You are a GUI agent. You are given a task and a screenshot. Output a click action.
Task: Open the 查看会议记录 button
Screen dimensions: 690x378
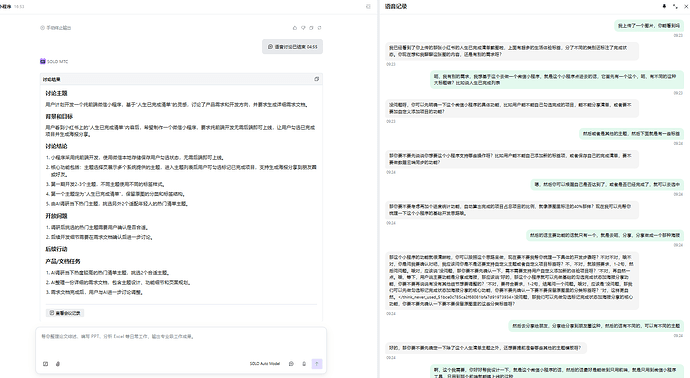(x=65, y=313)
